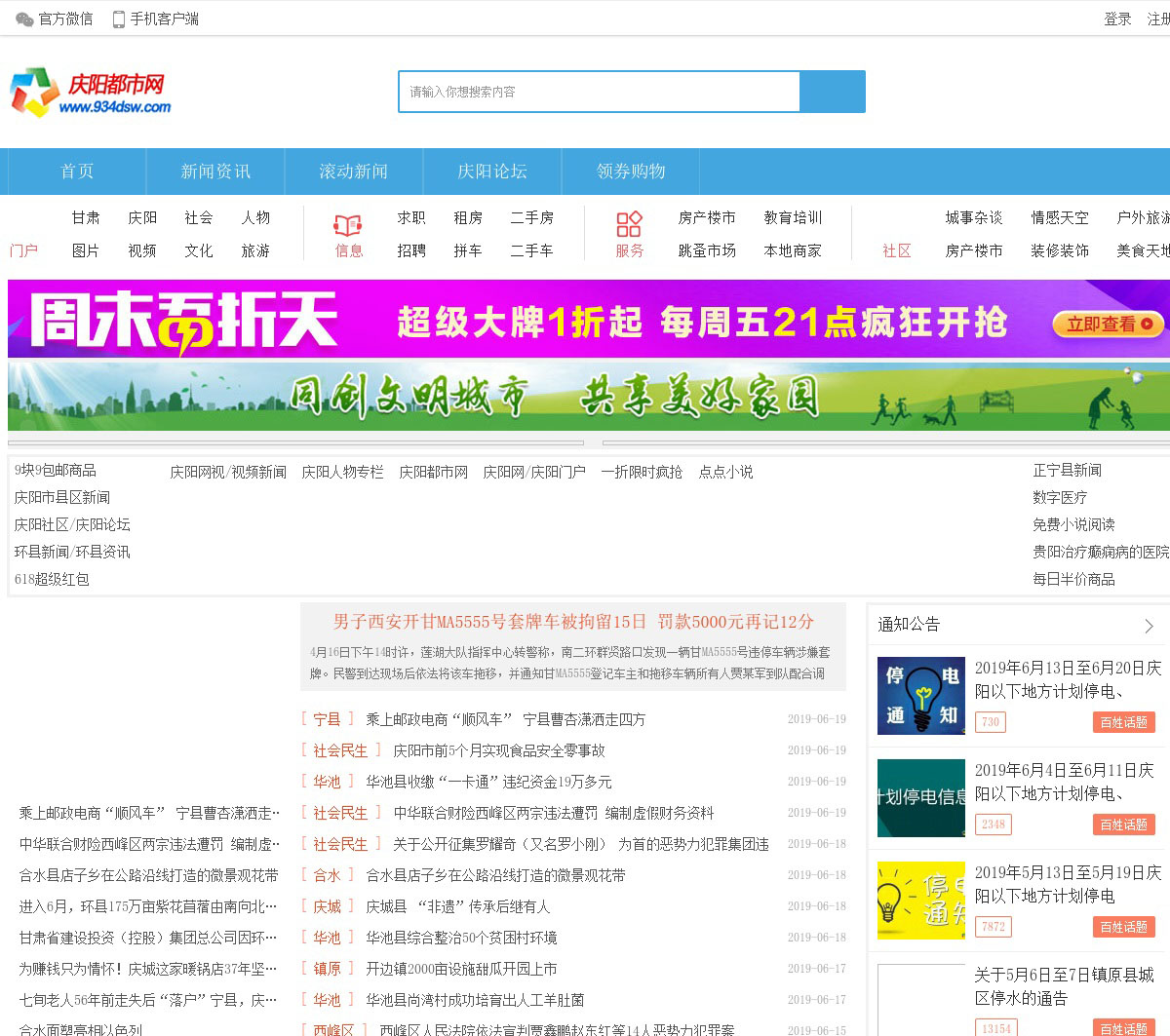Screen dimensions: 1170x1036
Task: Open the 二手房 listings link
Action: (531, 218)
